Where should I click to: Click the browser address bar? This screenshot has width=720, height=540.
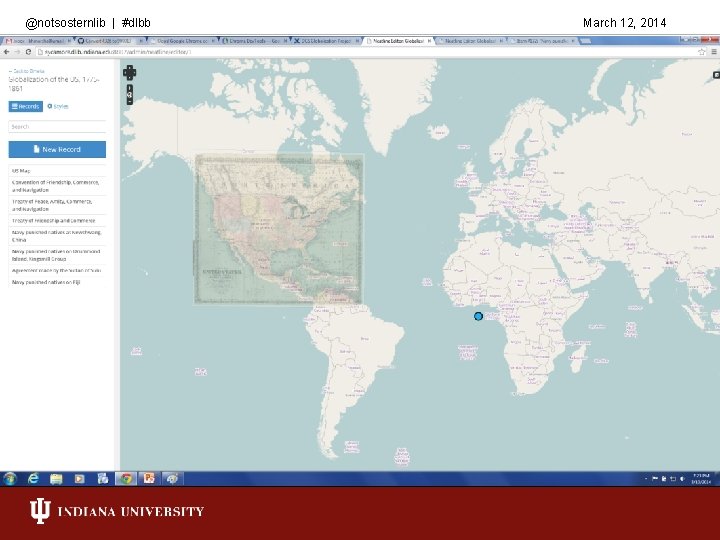tap(365, 52)
